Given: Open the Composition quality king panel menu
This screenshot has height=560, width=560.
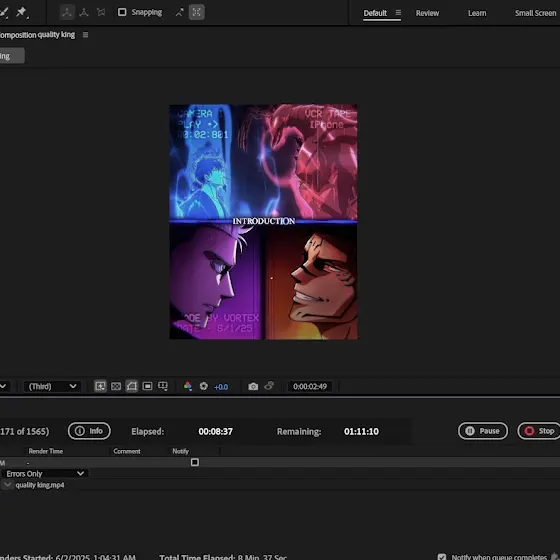Looking at the screenshot, I should pyautogui.click(x=85, y=35).
